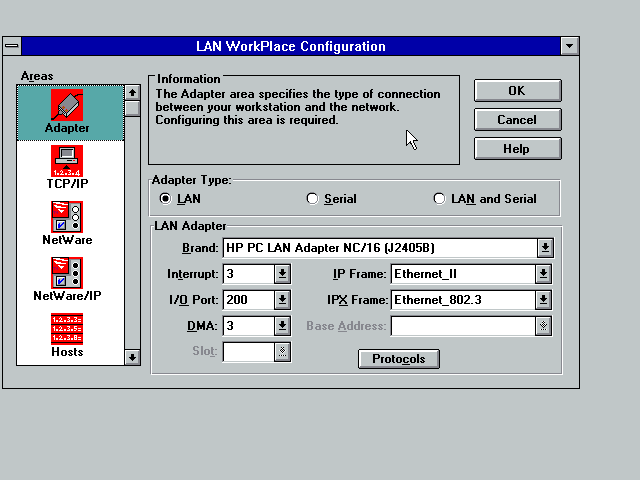Click the disabled Slot dropdown arrow
The width and height of the screenshot is (640, 480).
tap(282, 351)
